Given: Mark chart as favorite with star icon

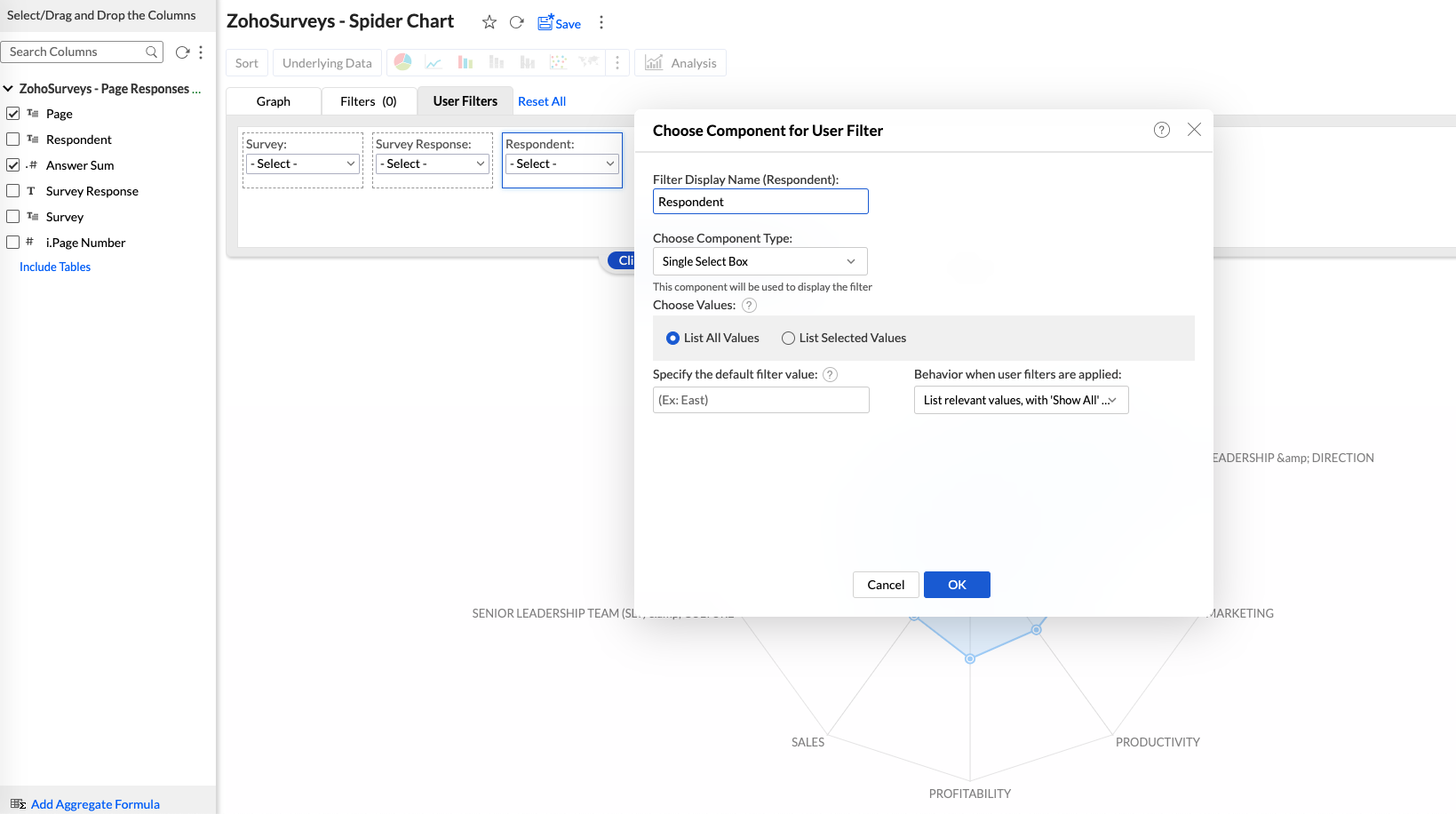Looking at the screenshot, I should (489, 22).
